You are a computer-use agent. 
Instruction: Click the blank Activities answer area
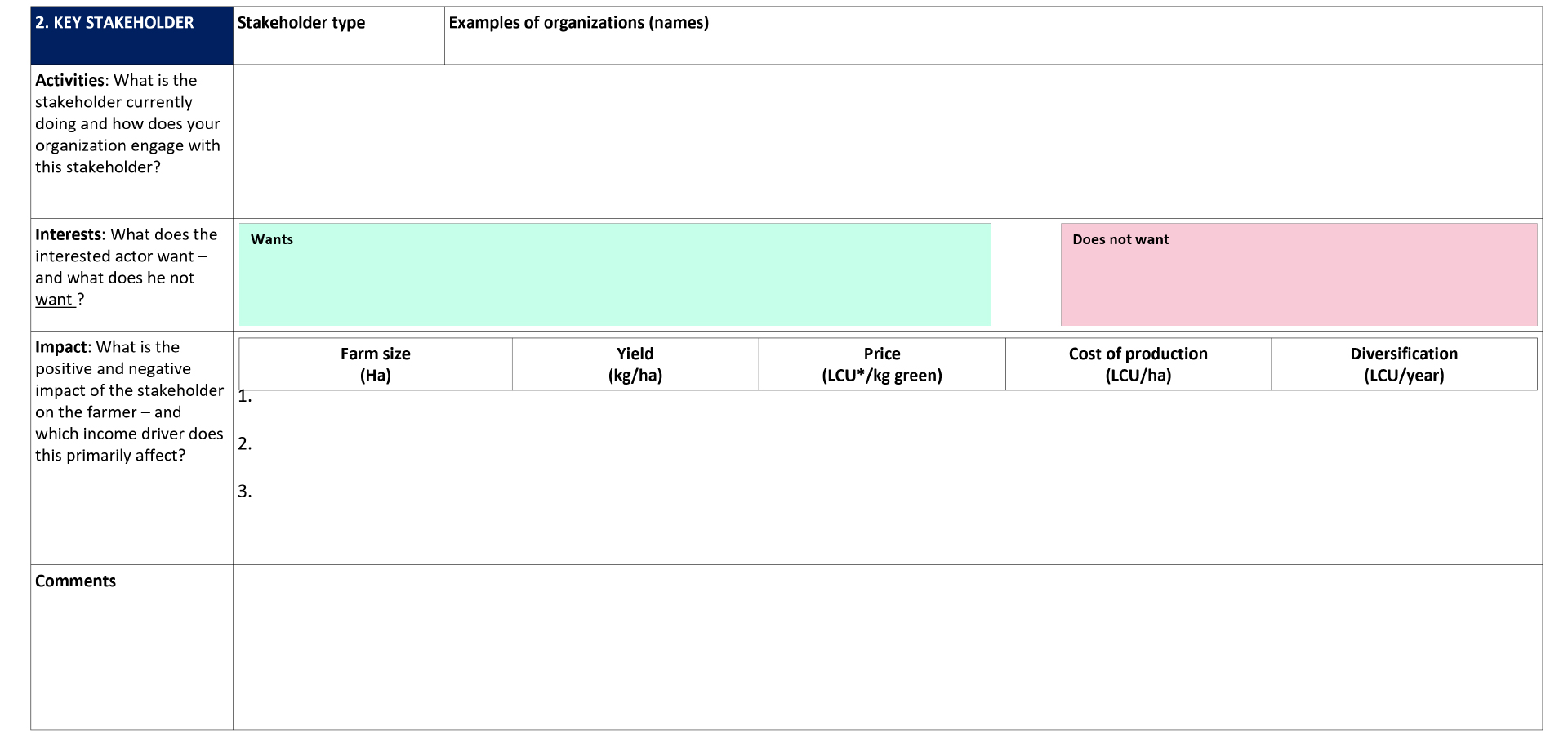click(887, 141)
